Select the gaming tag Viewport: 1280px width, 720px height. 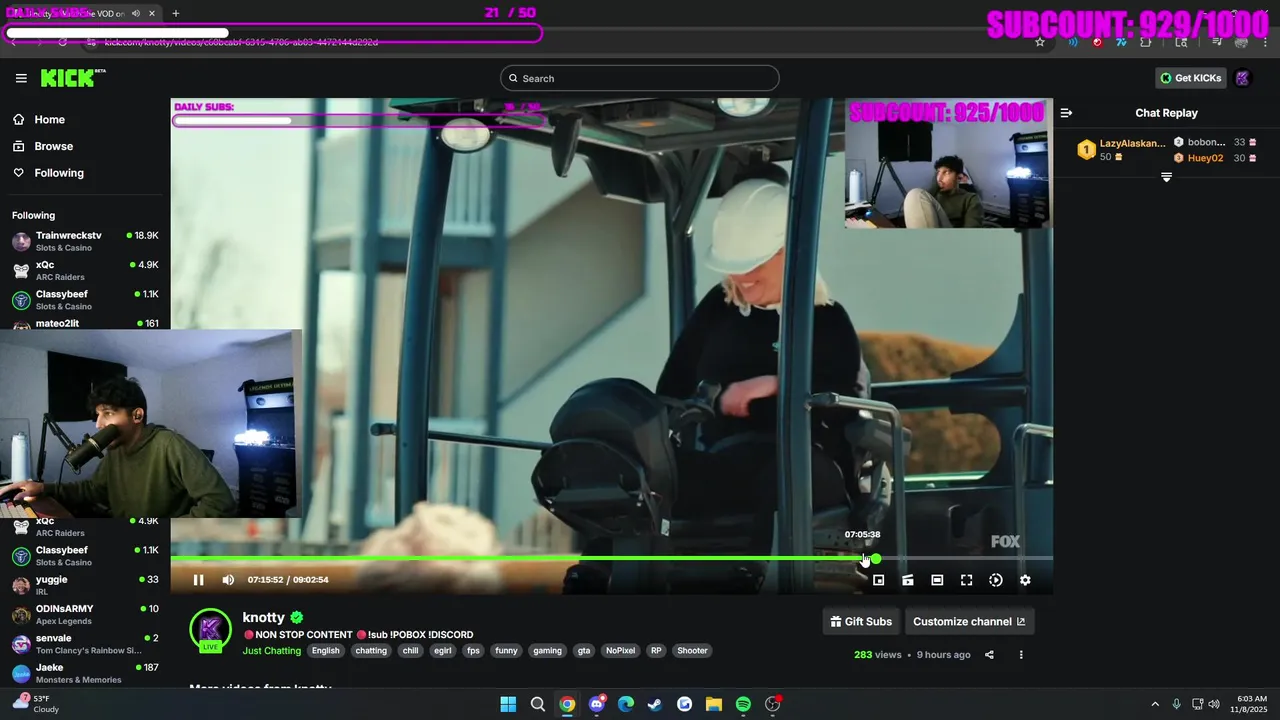click(x=548, y=651)
